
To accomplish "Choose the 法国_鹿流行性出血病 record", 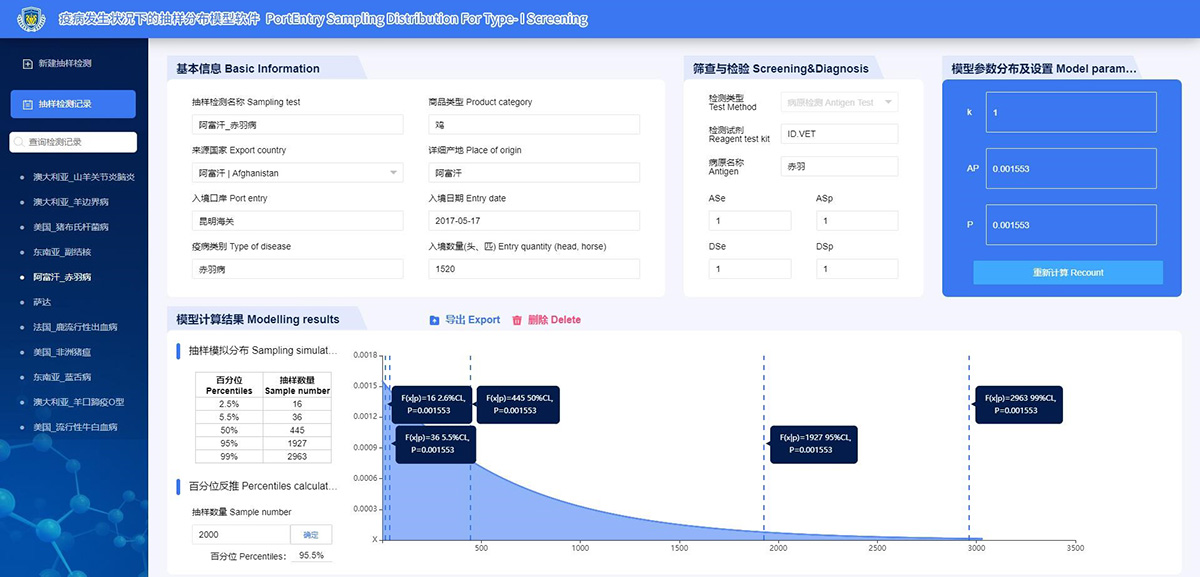I will pos(76,327).
